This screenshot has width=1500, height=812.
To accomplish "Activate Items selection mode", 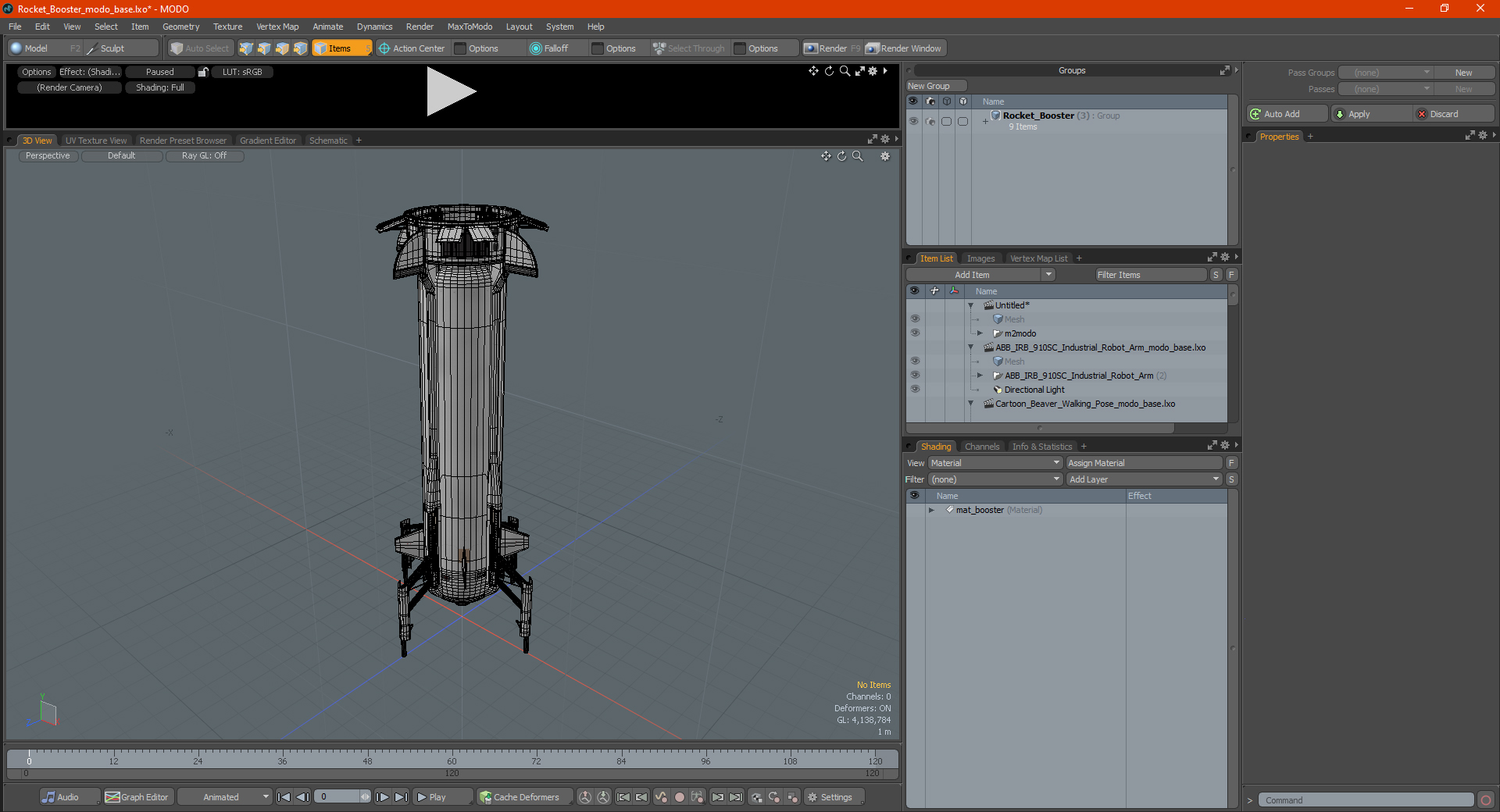I will click(341, 48).
